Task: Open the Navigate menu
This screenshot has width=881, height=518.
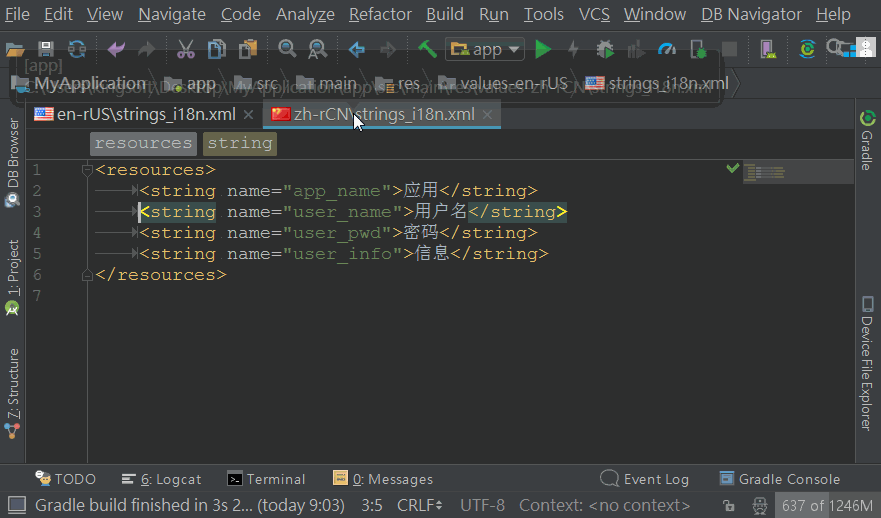Action: point(172,14)
